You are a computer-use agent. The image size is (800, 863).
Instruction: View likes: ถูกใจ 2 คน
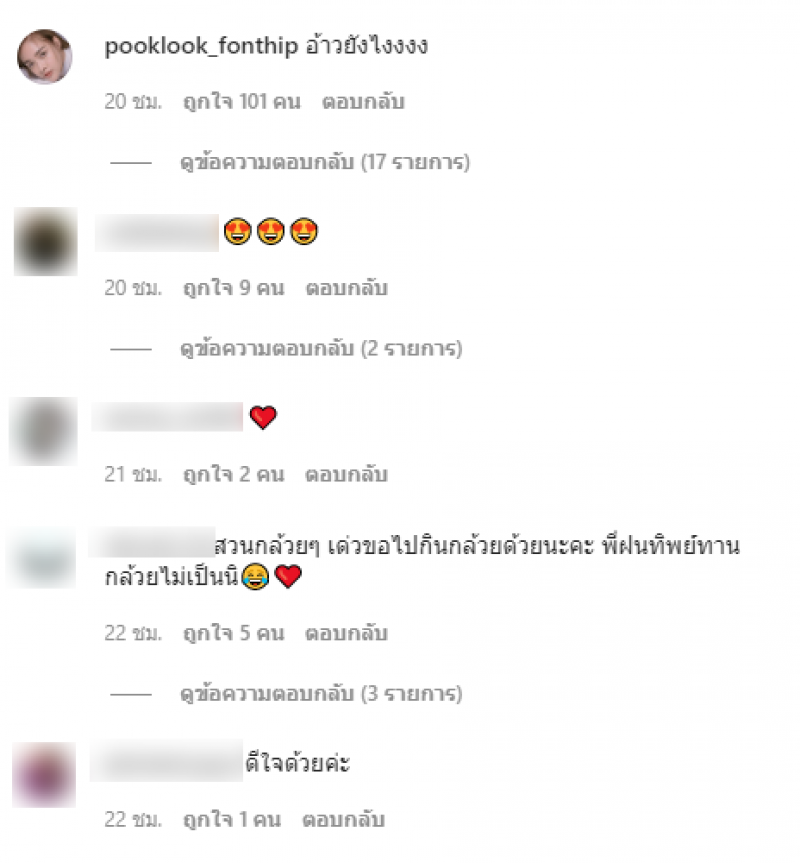click(233, 474)
